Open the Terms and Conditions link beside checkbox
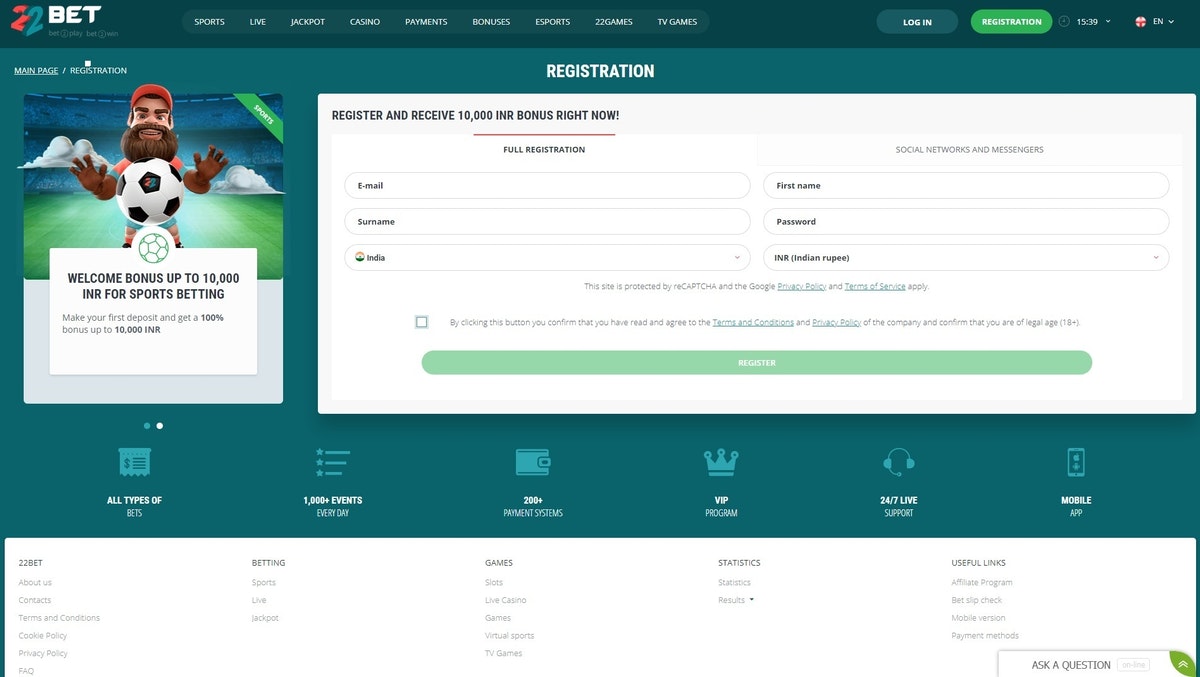This screenshot has width=1200, height=677. (x=753, y=323)
